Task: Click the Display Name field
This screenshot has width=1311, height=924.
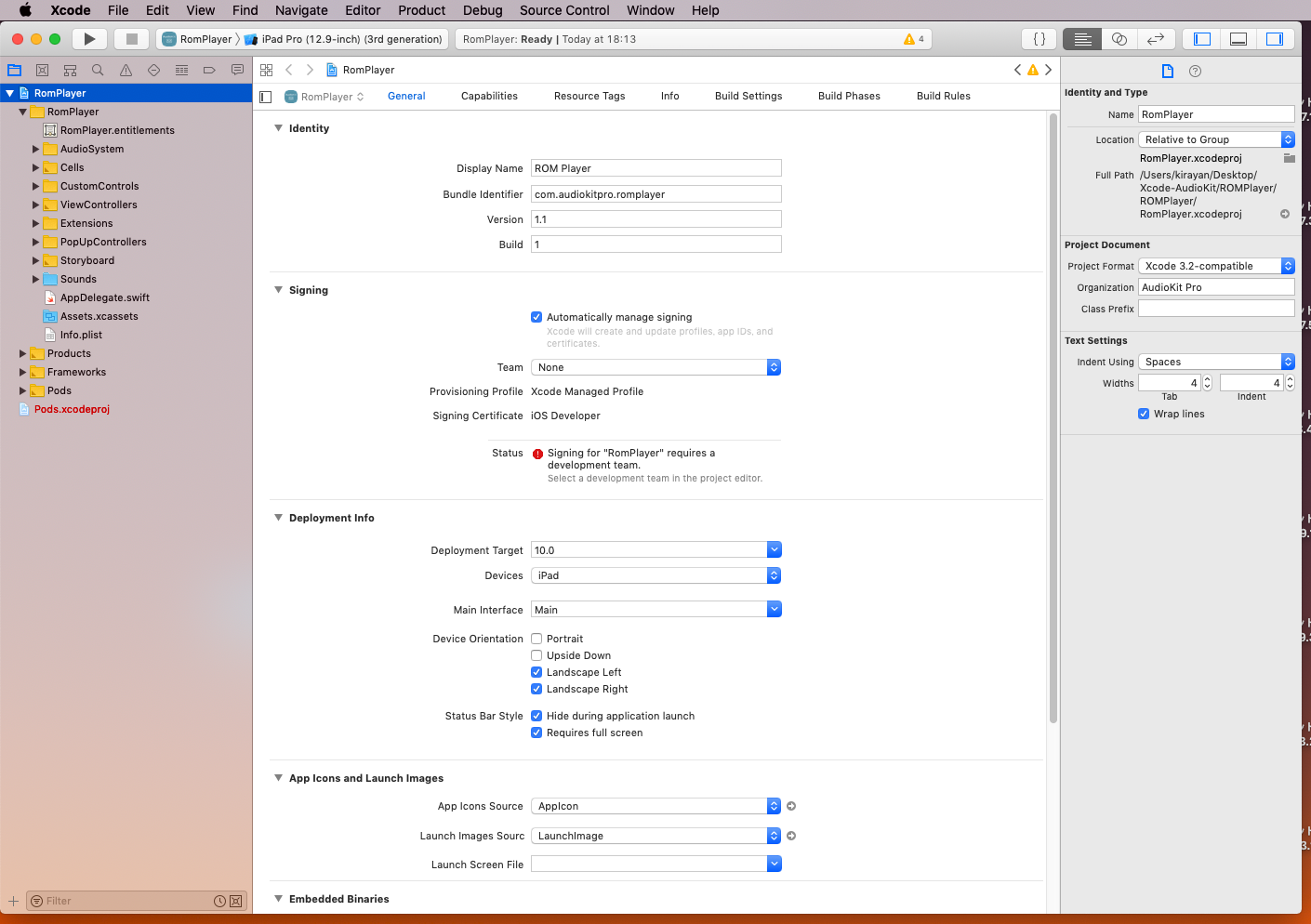Action: pyautogui.click(x=655, y=168)
